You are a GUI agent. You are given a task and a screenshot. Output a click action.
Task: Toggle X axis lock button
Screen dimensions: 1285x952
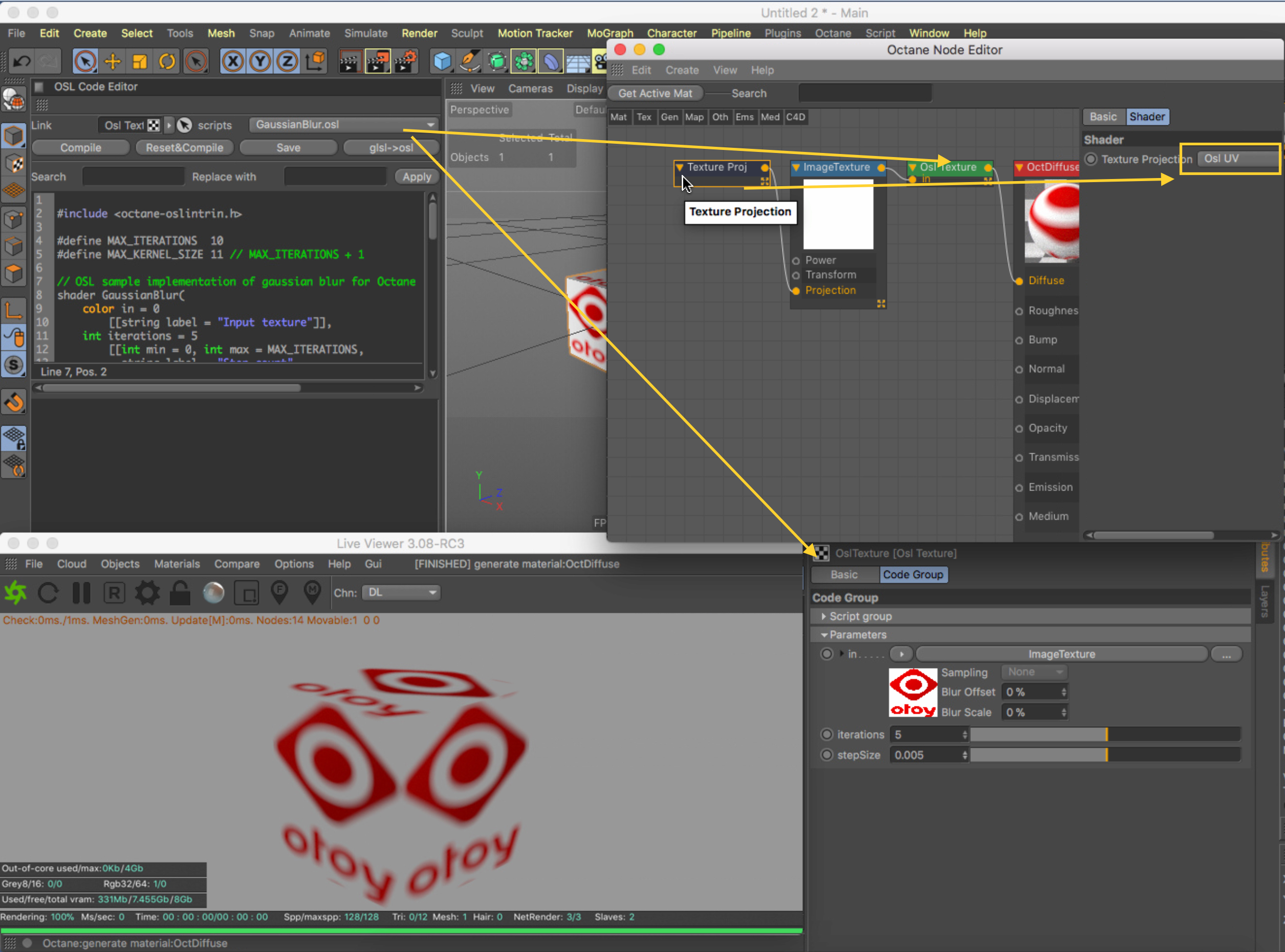(x=233, y=61)
